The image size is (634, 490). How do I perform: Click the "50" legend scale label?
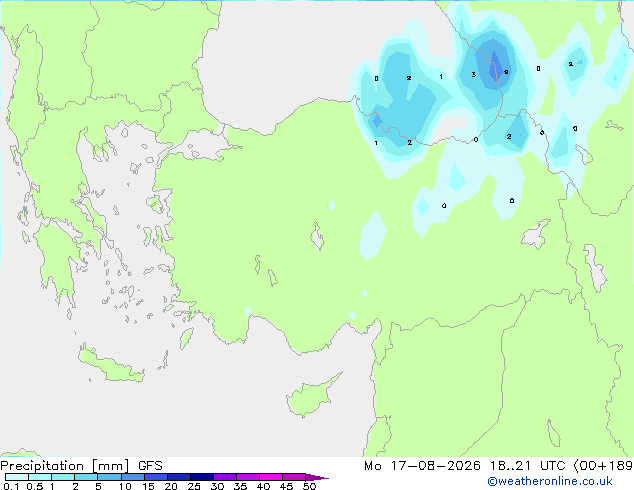pos(309,486)
